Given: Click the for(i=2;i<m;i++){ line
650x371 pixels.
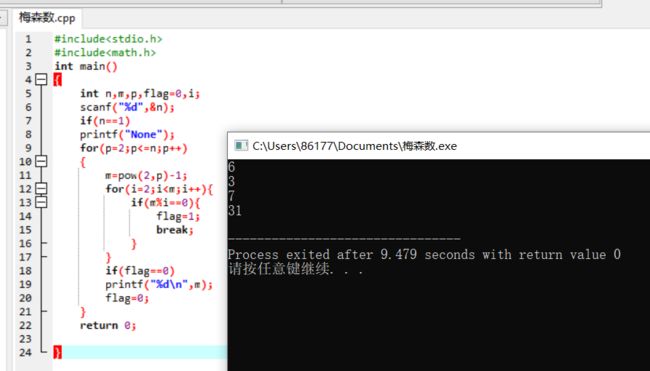Looking at the screenshot, I should tap(159, 189).
